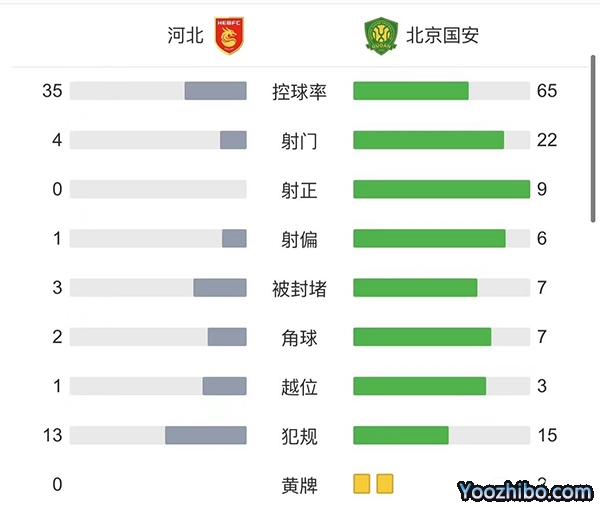Click the 越位 offside label
This screenshot has width=600, height=507.
tap(299, 386)
